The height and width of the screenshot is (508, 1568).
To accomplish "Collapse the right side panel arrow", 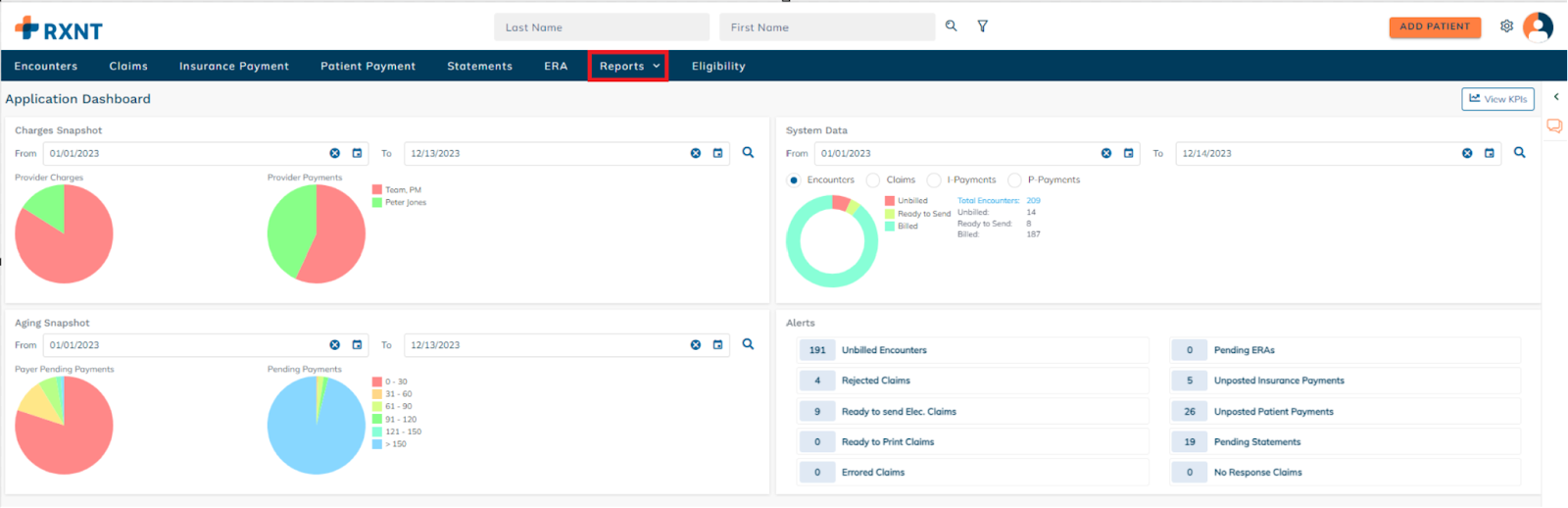I will click(x=1556, y=97).
